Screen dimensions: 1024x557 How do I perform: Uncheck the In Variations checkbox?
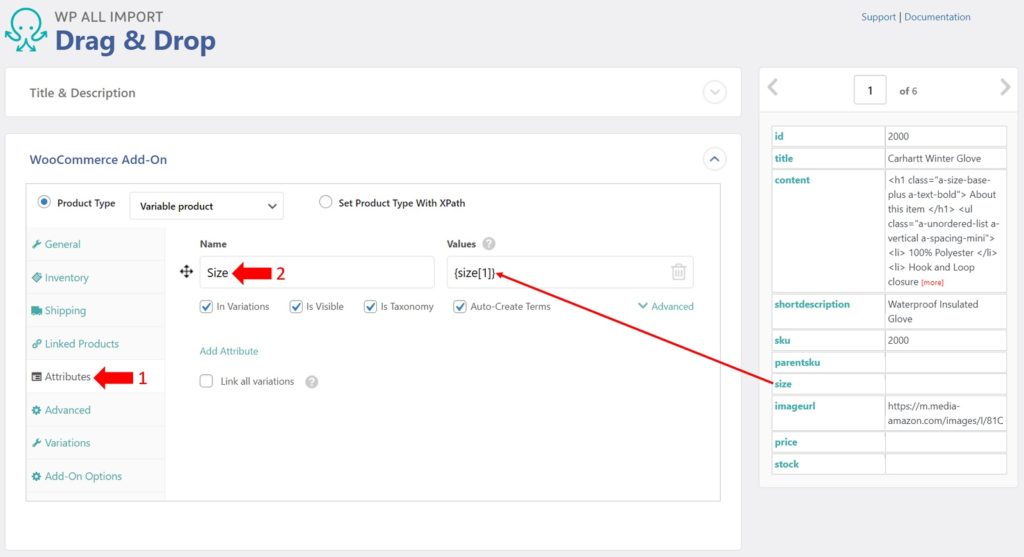[x=206, y=306]
